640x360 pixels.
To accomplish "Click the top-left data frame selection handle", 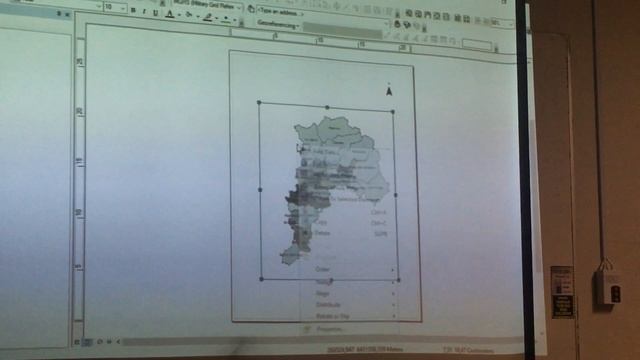I will tap(259, 102).
